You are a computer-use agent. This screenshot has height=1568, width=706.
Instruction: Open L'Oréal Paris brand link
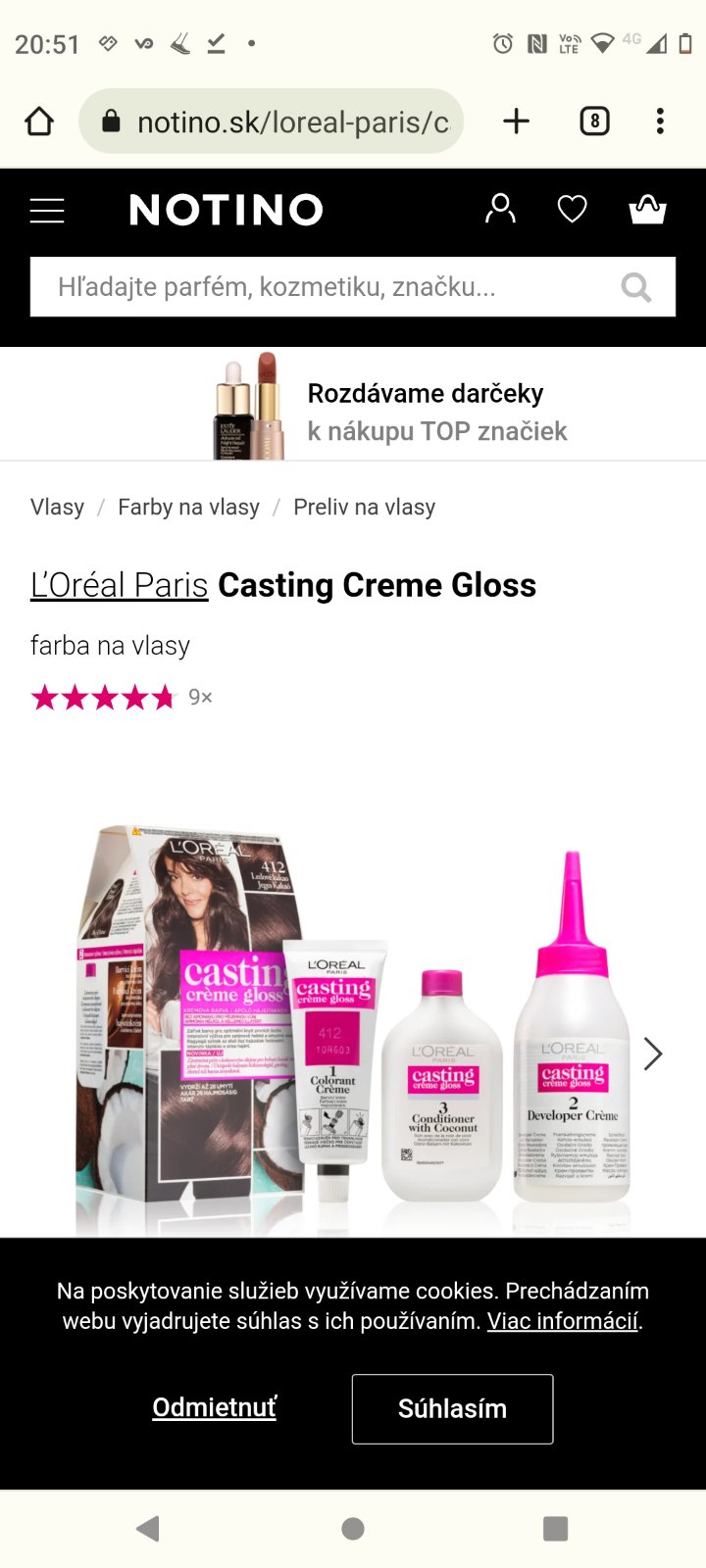tap(119, 585)
